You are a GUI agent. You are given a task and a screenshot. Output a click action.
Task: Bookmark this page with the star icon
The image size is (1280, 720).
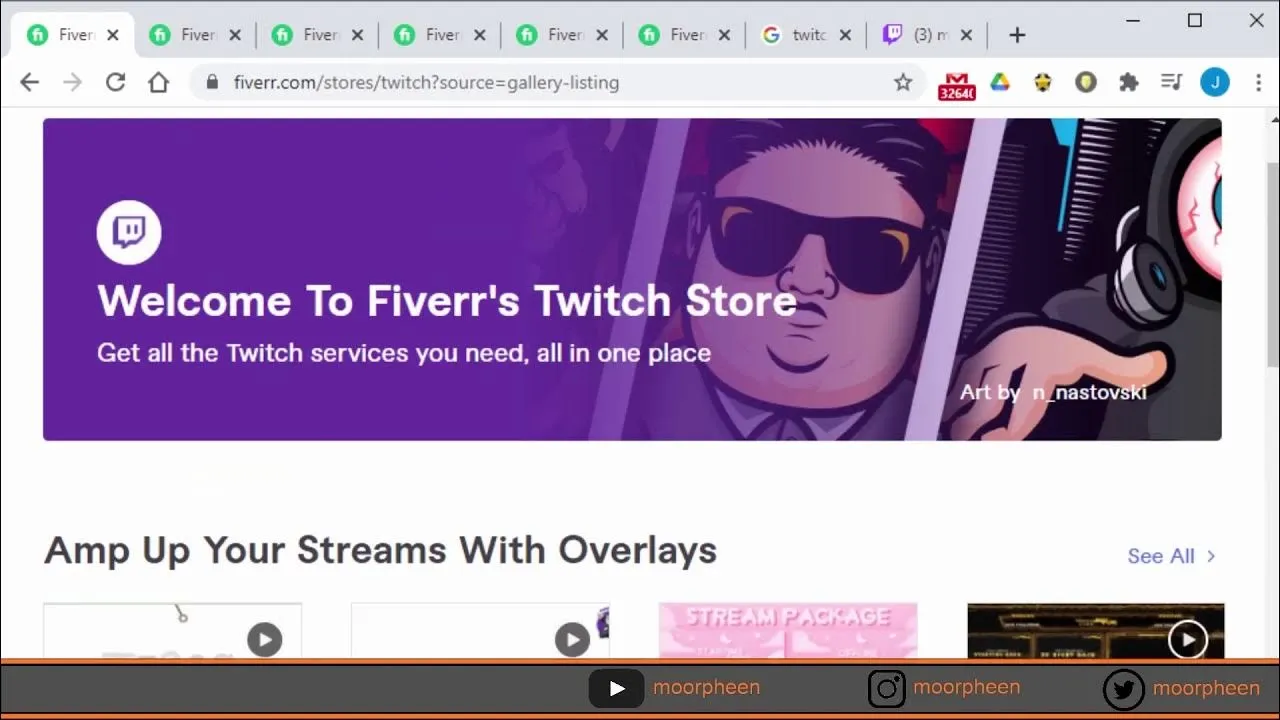coord(903,83)
